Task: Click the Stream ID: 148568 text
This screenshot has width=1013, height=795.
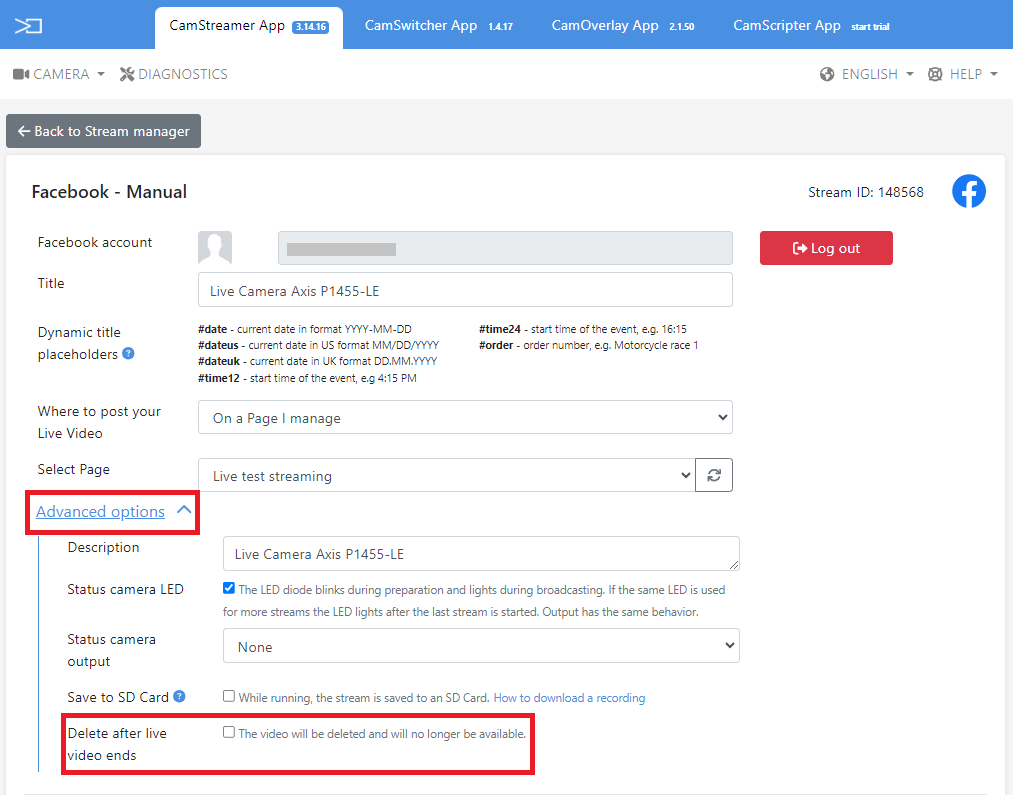Action: (x=866, y=192)
